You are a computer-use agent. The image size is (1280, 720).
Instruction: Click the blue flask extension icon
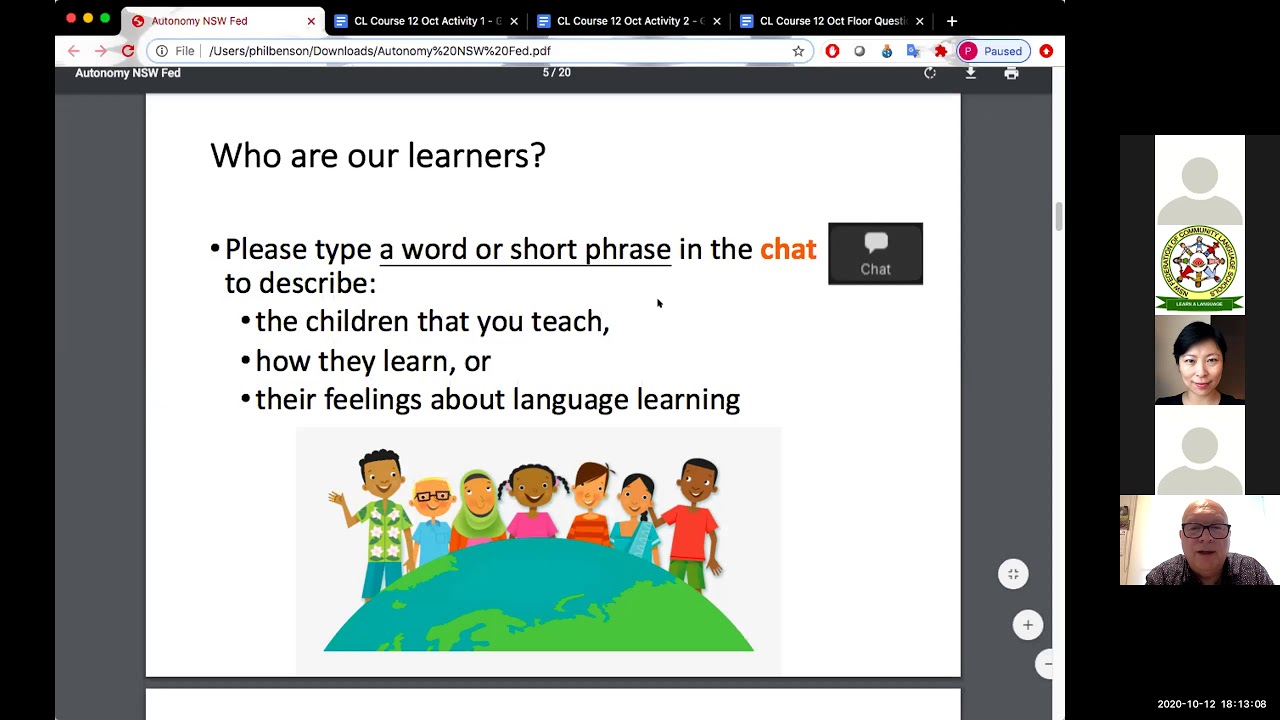click(x=886, y=51)
